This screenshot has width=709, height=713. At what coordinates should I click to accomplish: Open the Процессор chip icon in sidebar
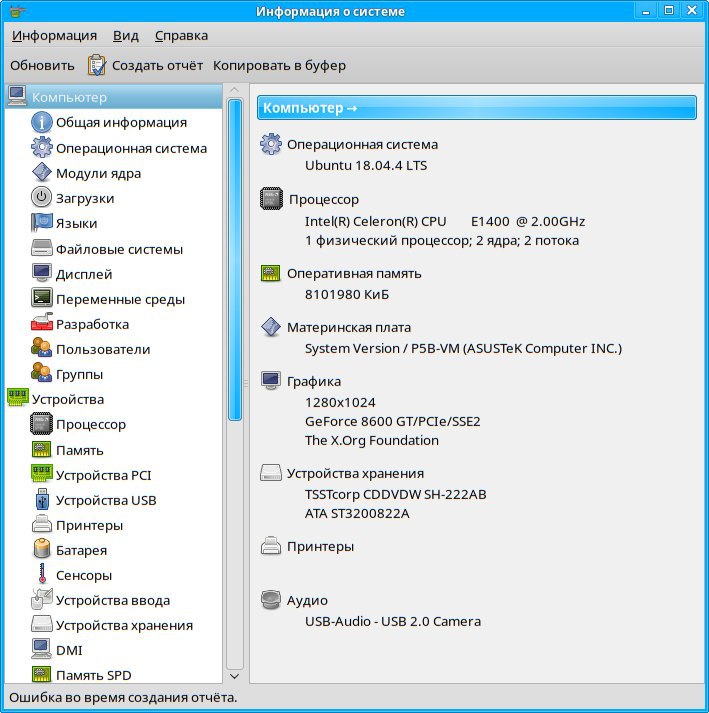(41, 423)
